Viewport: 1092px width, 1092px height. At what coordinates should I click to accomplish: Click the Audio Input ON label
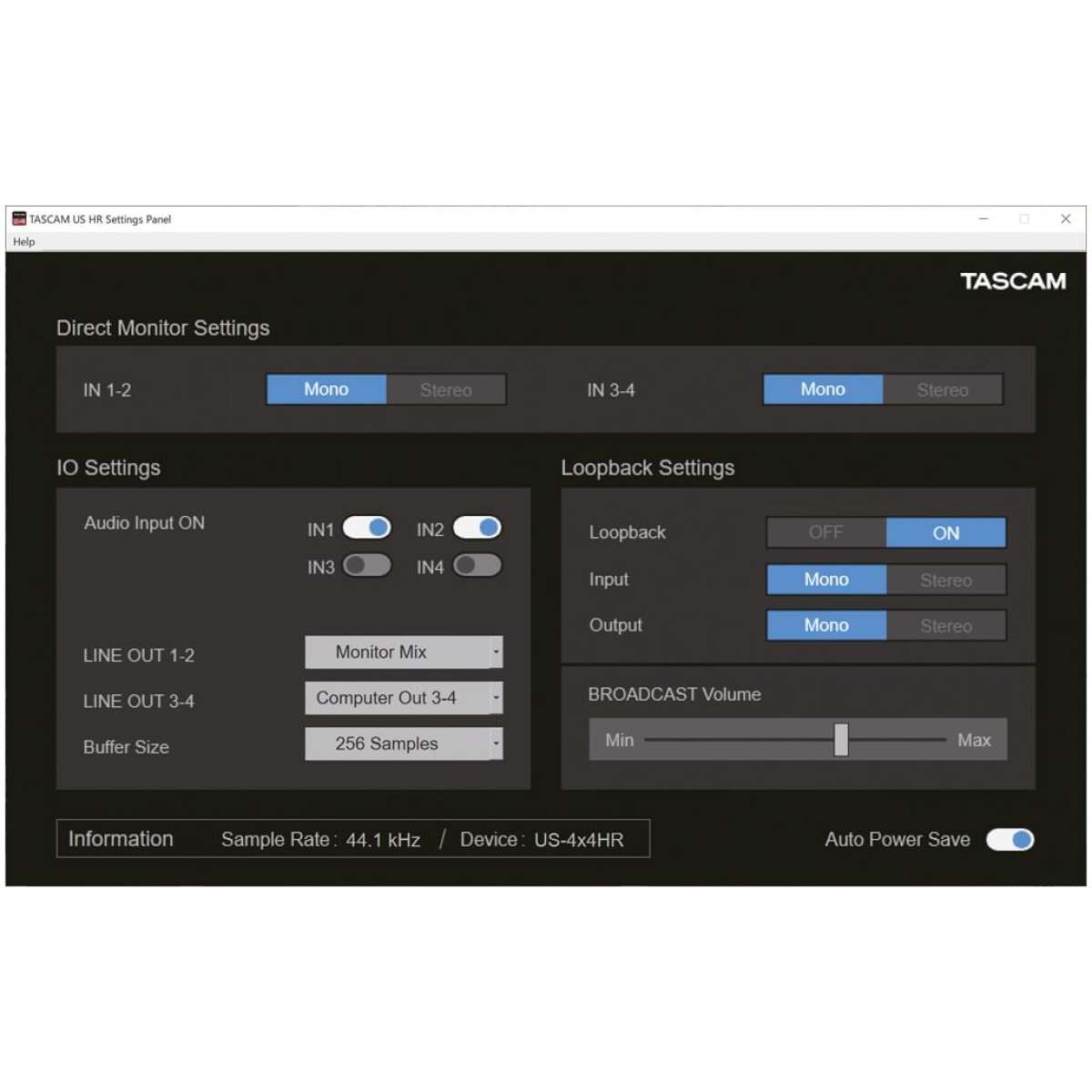(x=145, y=523)
